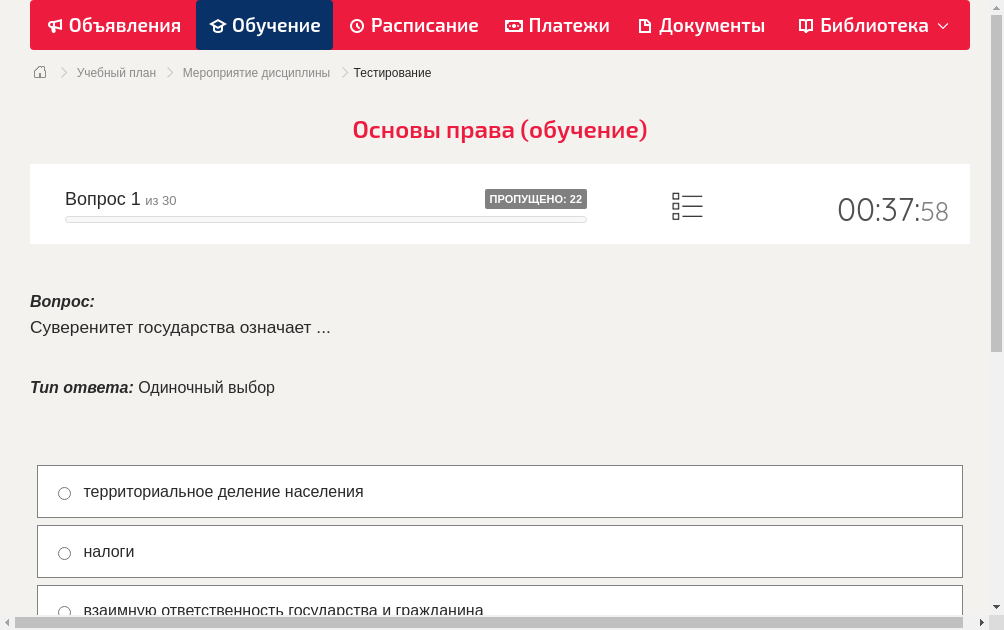
Task: Click the graduation cap icon on Обучение
Action: [217, 25]
